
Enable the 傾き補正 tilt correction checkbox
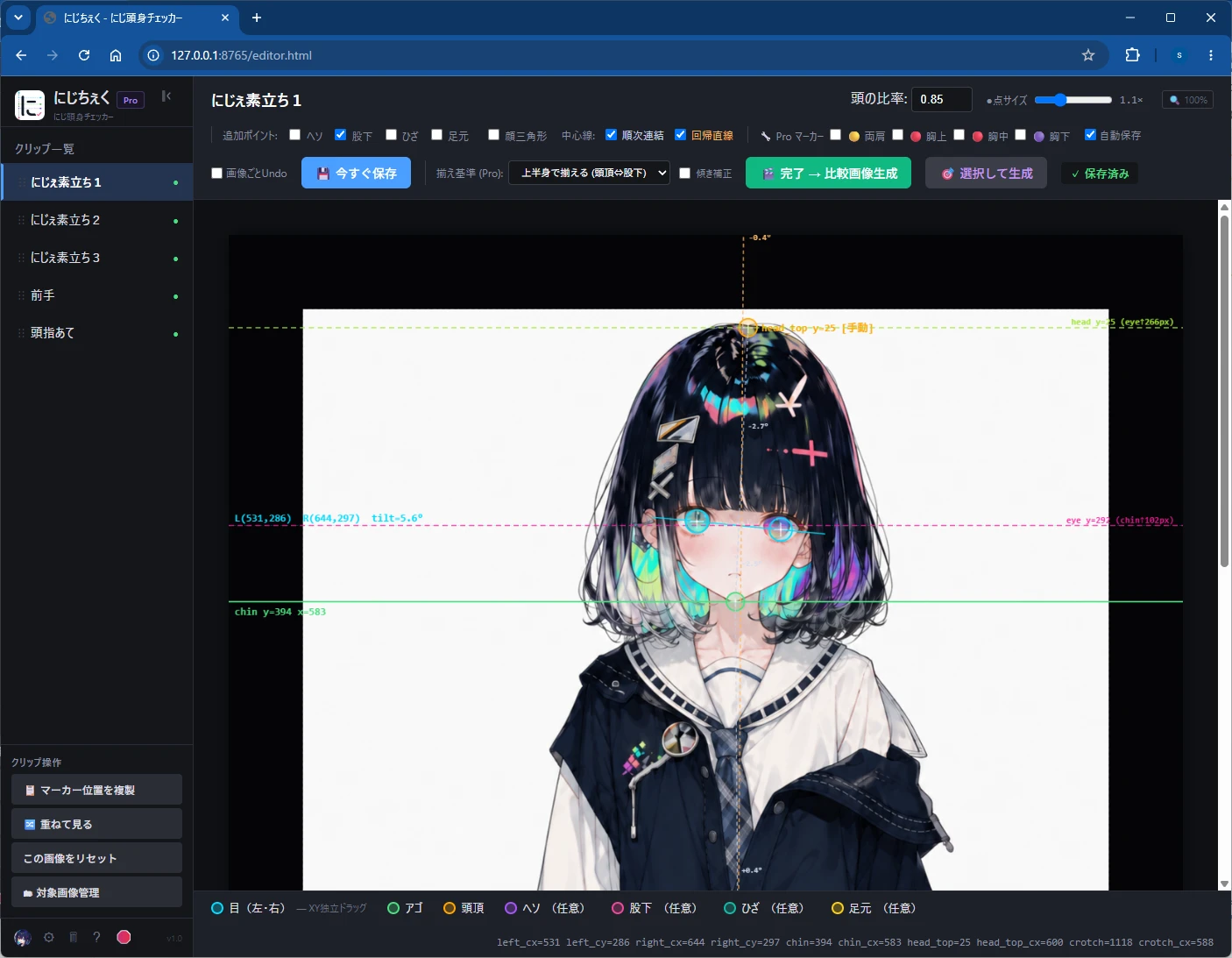[685, 174]
